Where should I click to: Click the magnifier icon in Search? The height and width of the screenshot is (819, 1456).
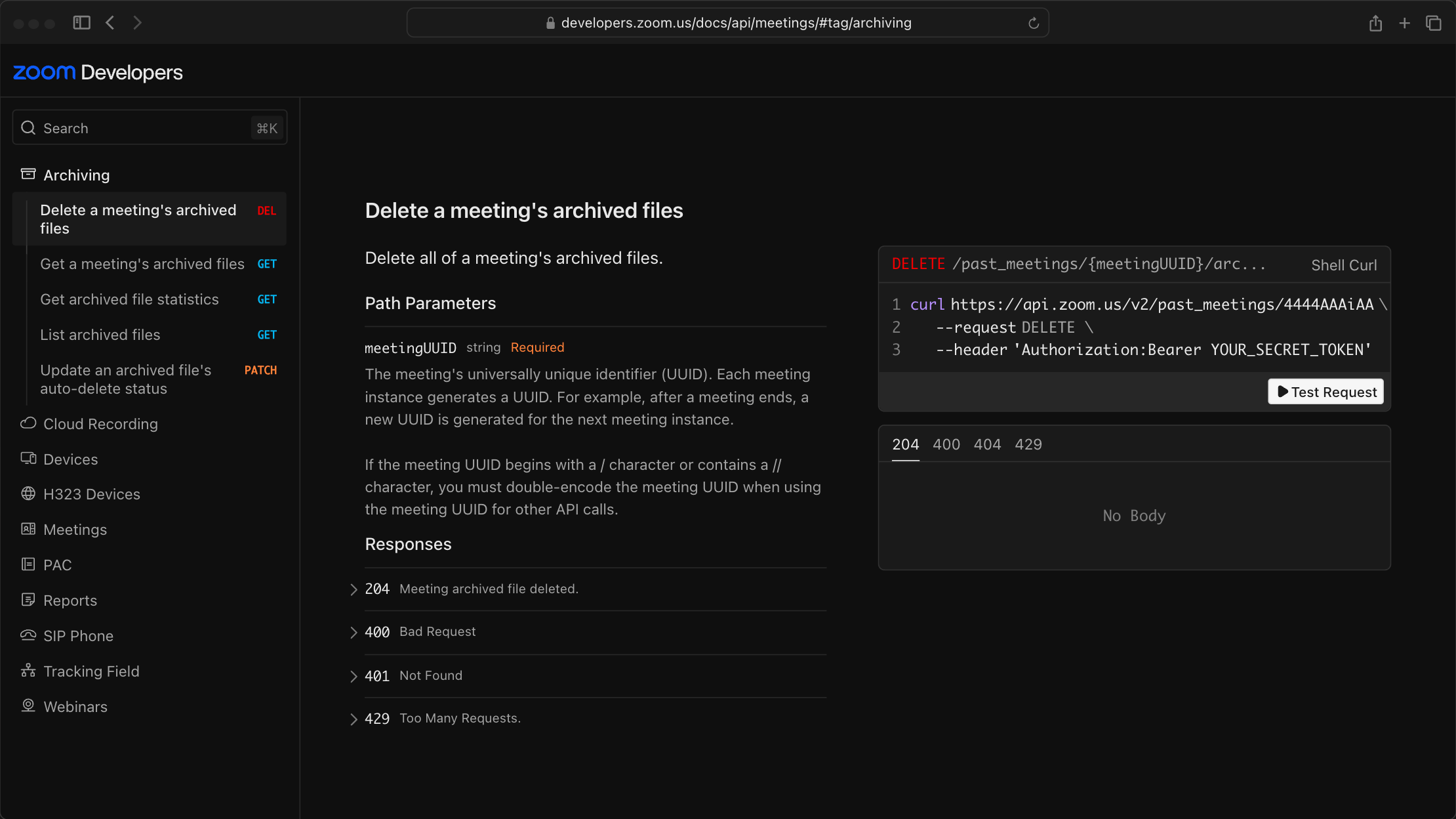[28, 127]
